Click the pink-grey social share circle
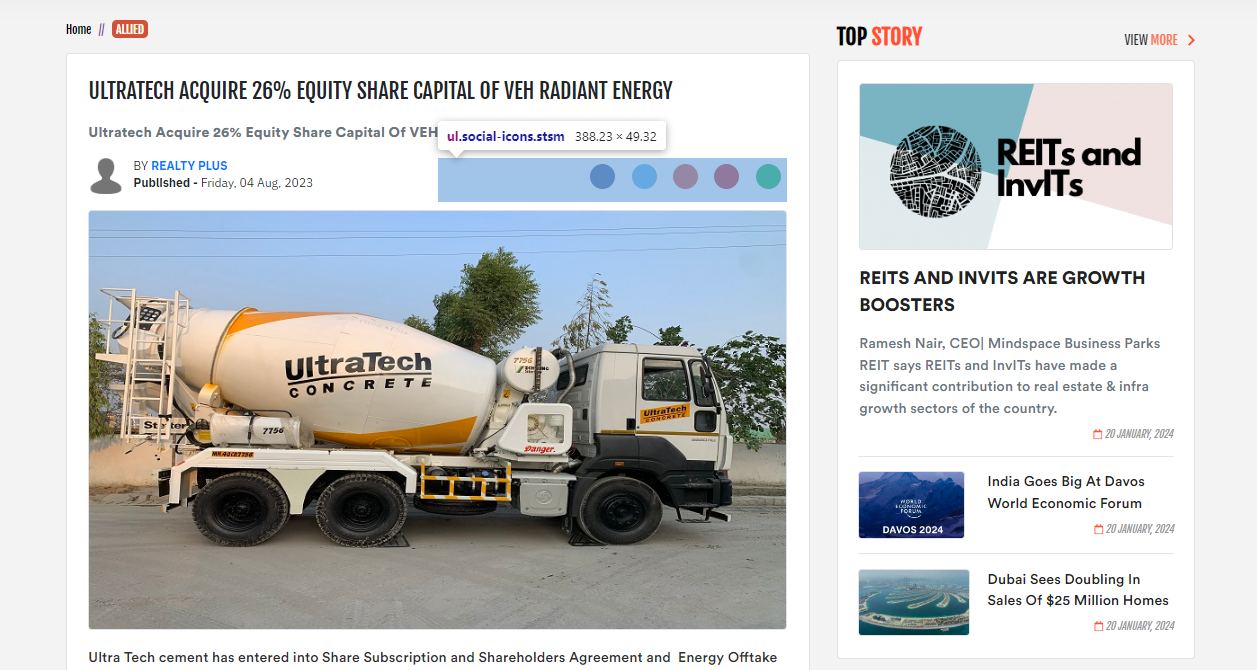Image resolution: width=1257 pixels, height=670 pixels. point(685,177)
